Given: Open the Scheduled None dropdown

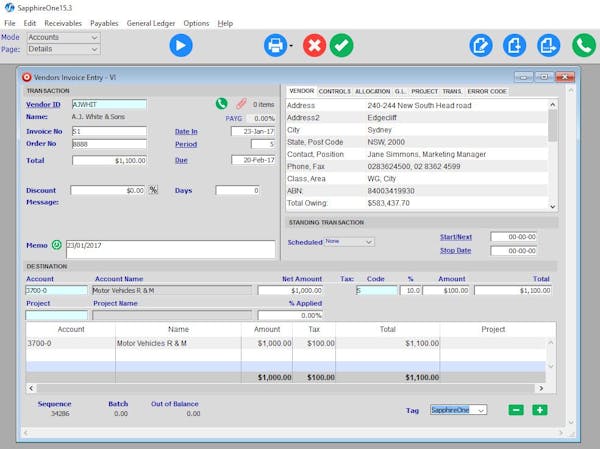Looking at the screenshot, I should click(x=349, y=242).
